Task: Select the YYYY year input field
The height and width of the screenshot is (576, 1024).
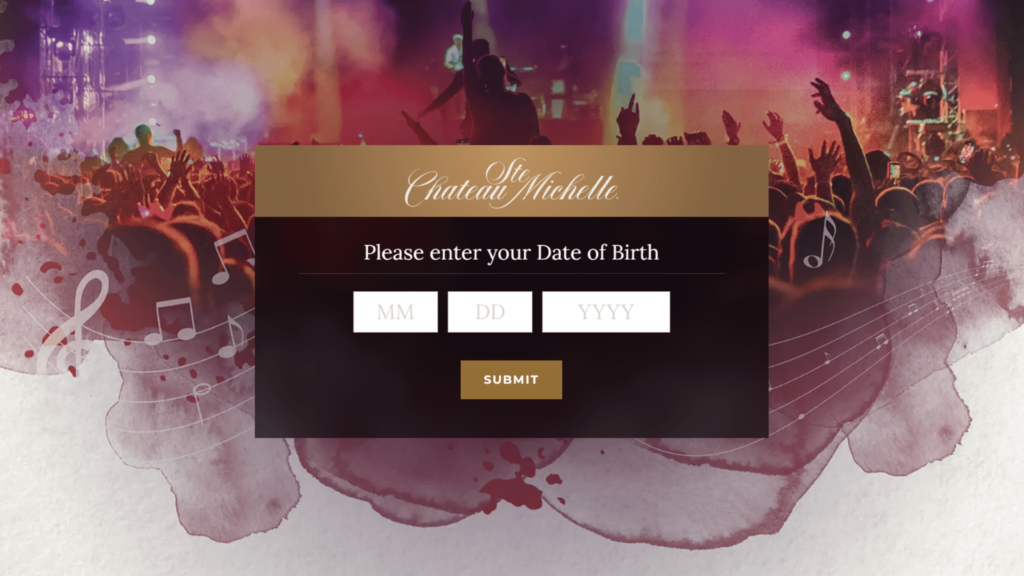Action: coord(606,312)
